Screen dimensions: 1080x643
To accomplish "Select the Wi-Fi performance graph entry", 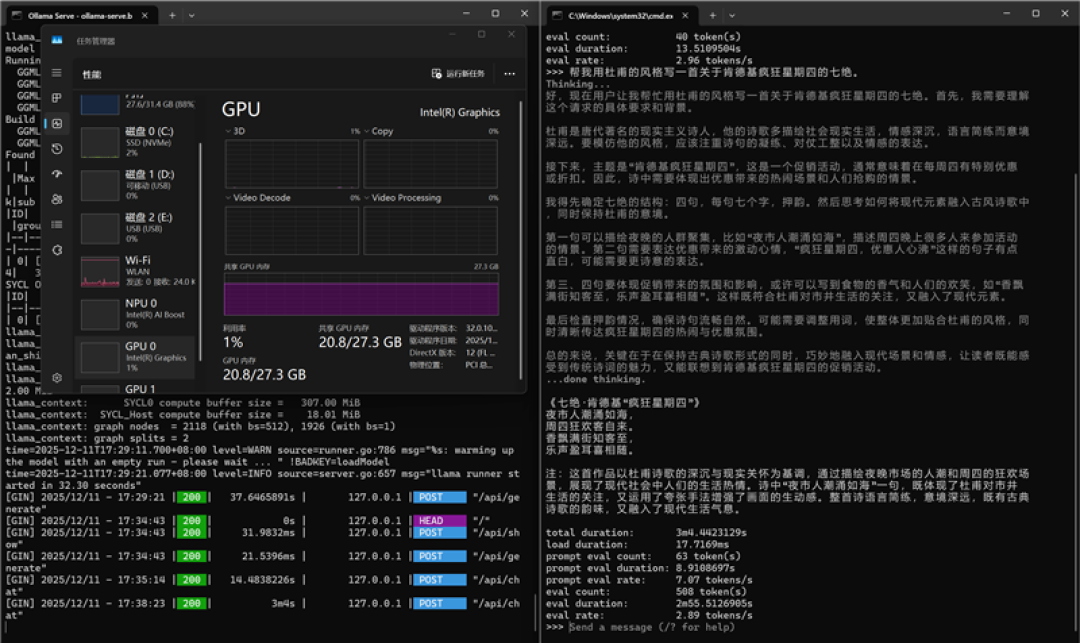I will coord(137,271).
